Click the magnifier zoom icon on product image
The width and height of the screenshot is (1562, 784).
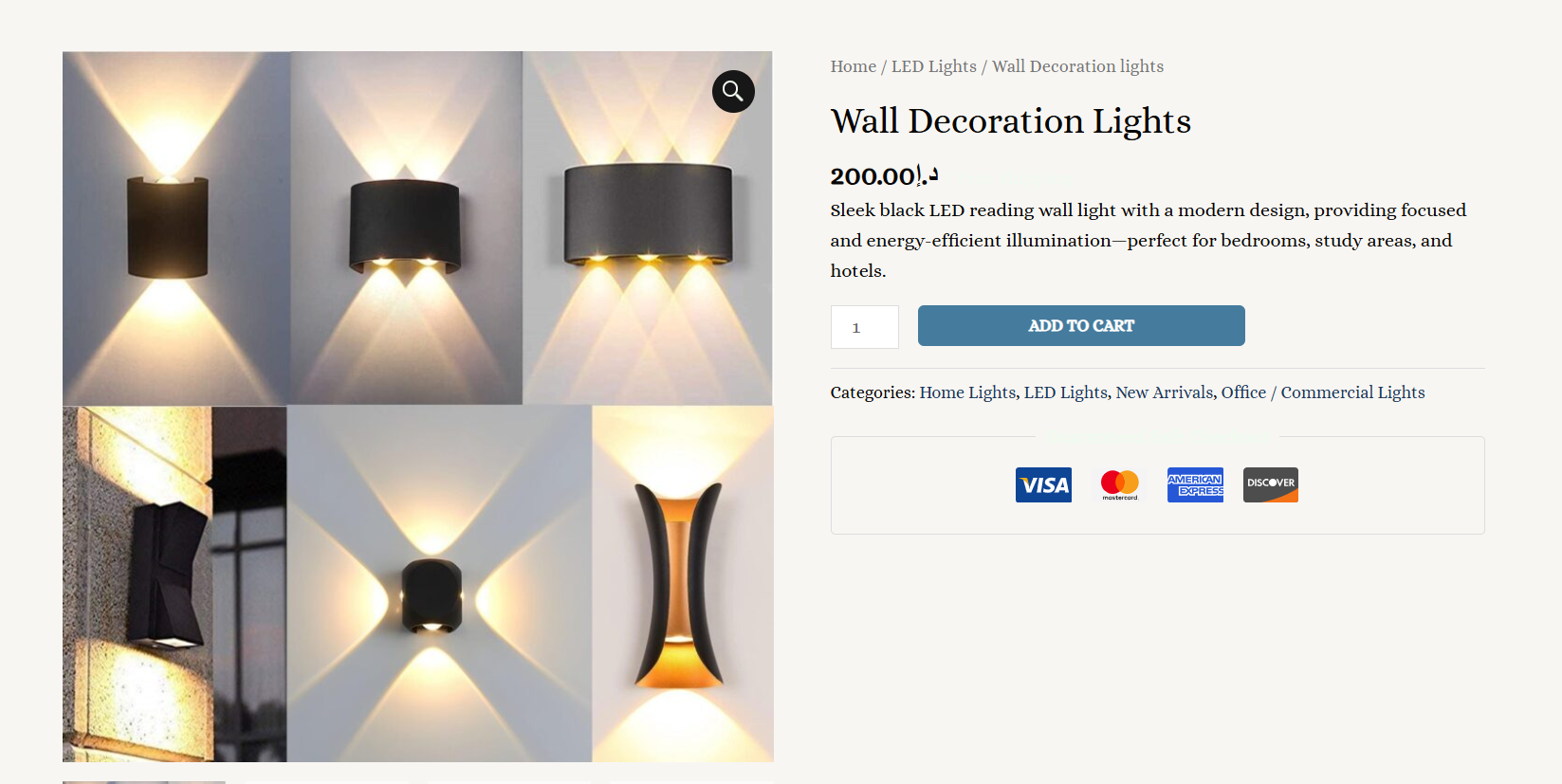pos(733,91)
